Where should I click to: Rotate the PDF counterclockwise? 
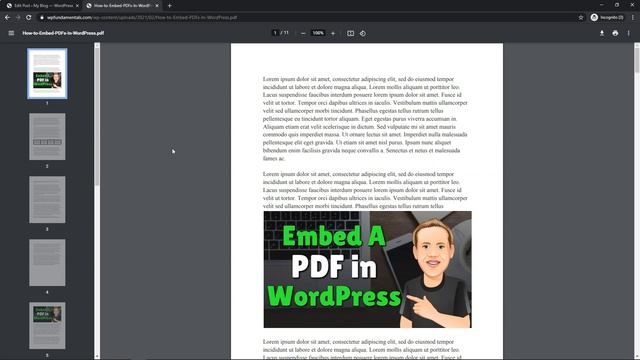point(363,33)
